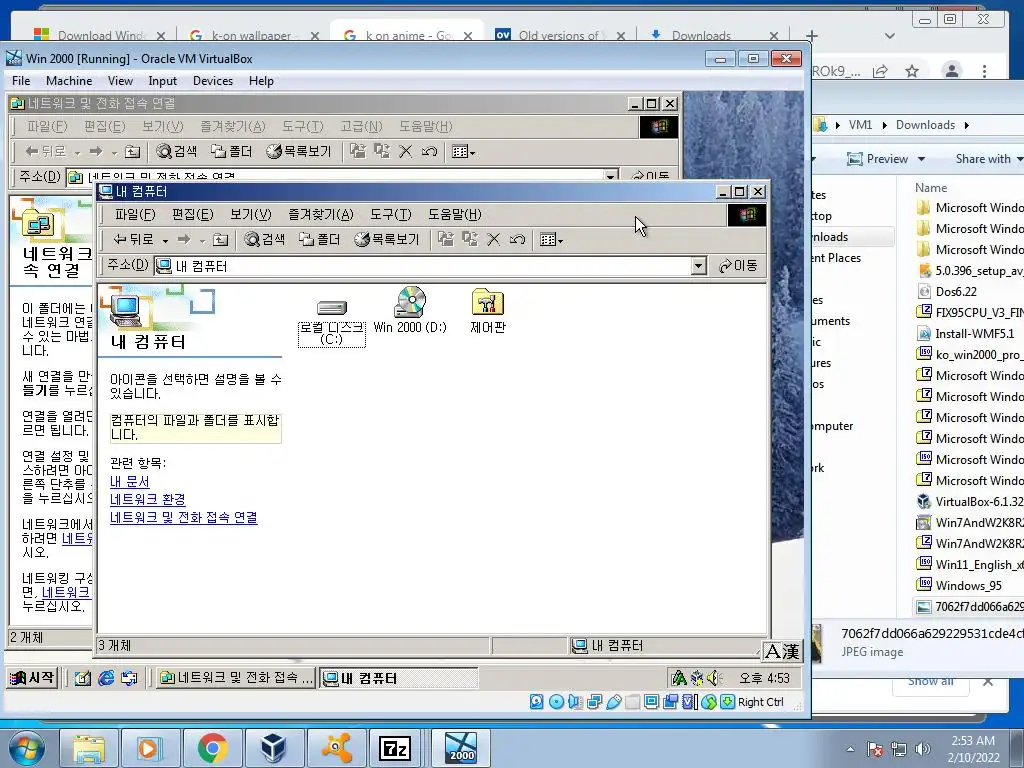Click the A漢 IME language indicator
Screen dimensions: 1024x768
[782, 651]
